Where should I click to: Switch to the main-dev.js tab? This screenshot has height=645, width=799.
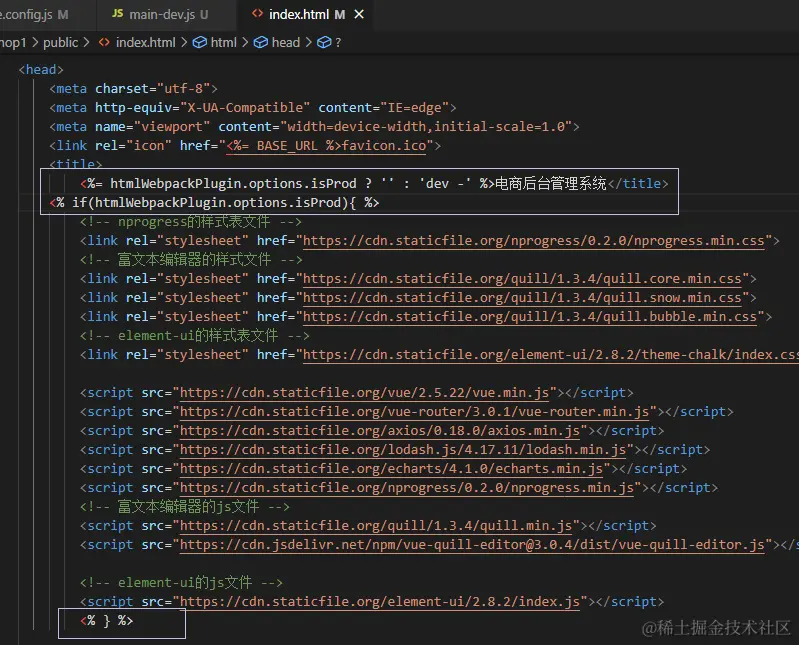click(x=160, y=14)
